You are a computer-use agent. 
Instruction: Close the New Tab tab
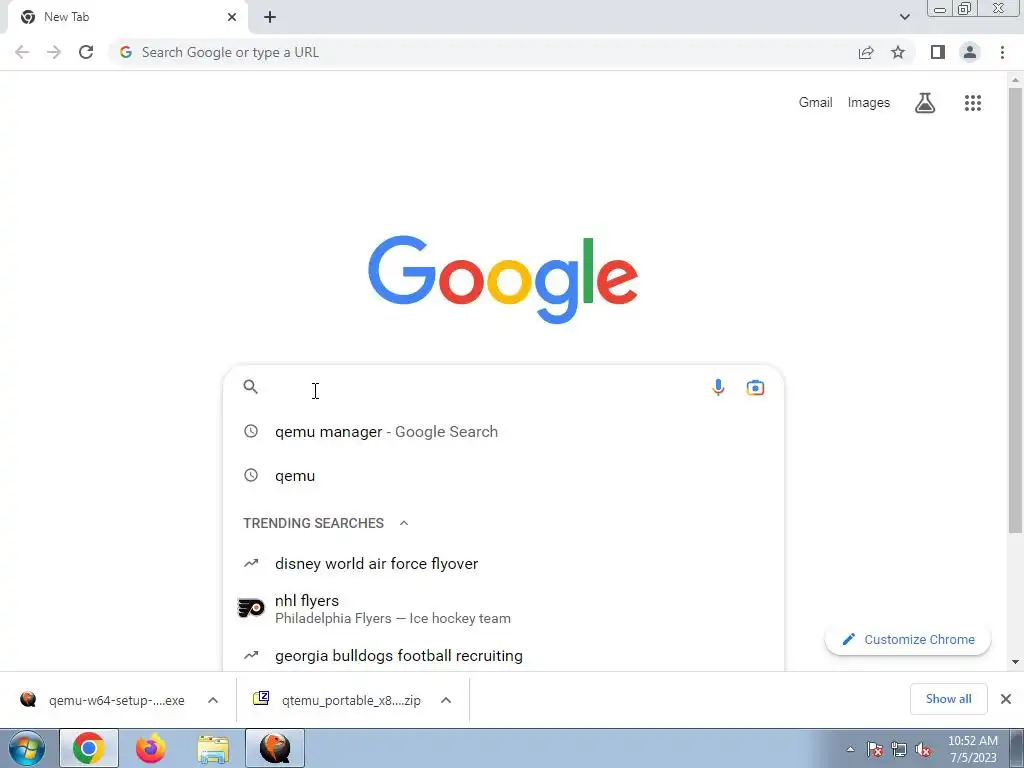[x=232, y=17]
